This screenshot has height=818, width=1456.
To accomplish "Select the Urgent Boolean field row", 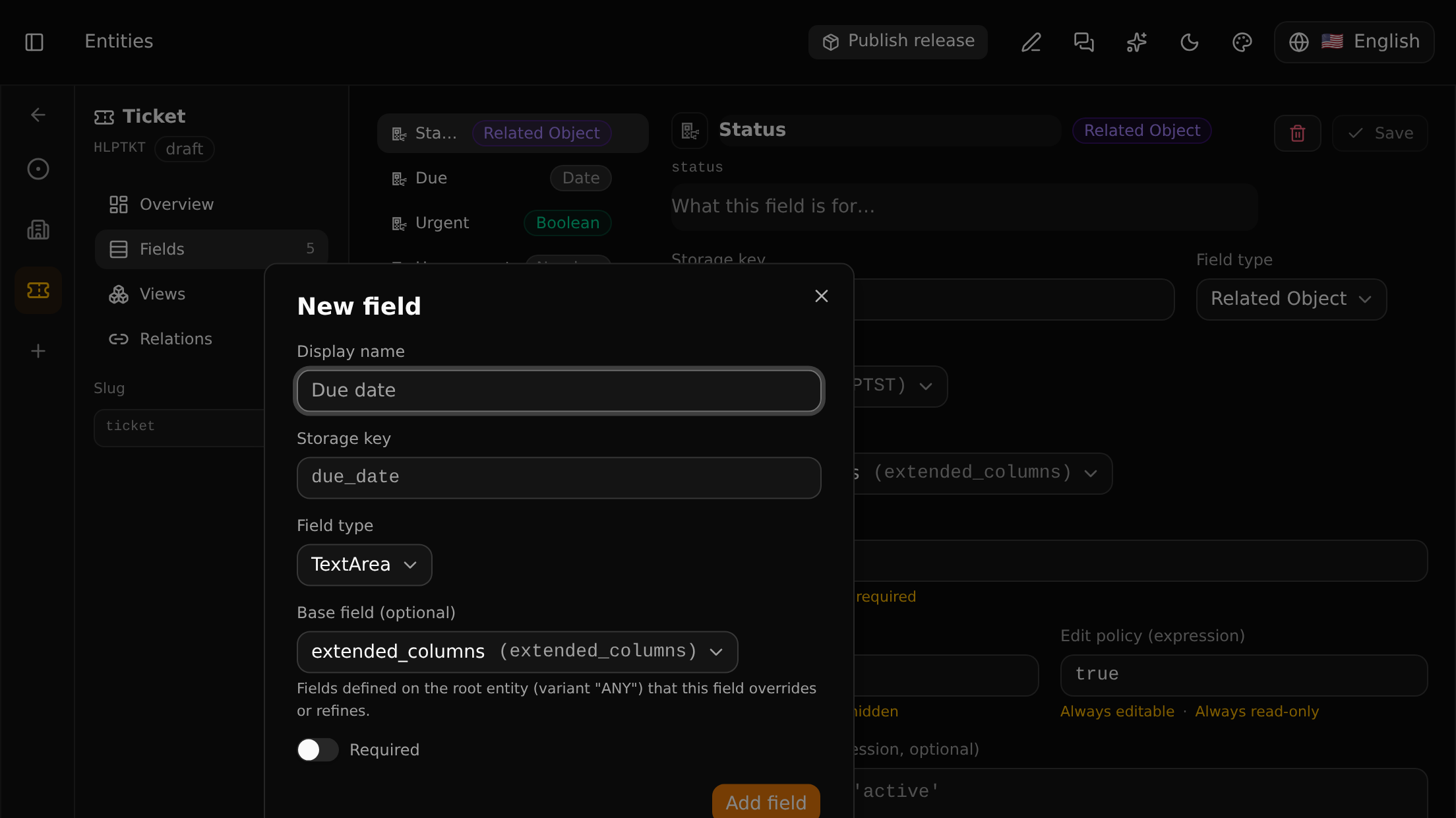I will click(x=513, y=223).
